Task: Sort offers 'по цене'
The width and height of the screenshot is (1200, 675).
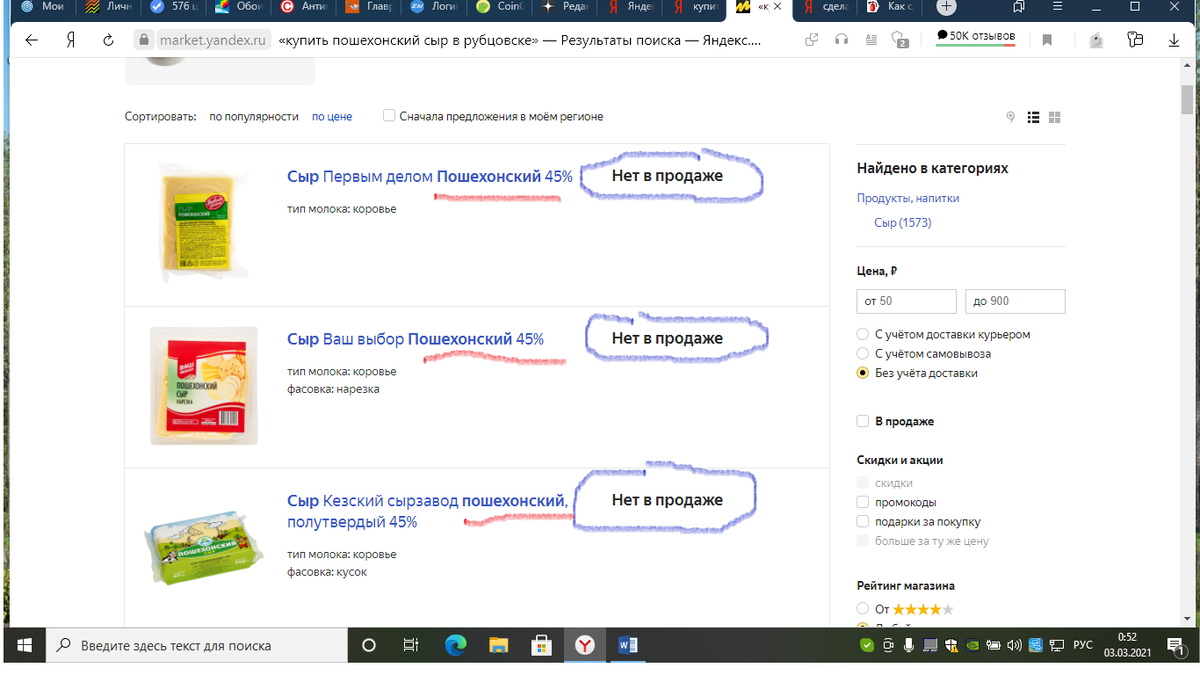Action: [331, 116]
